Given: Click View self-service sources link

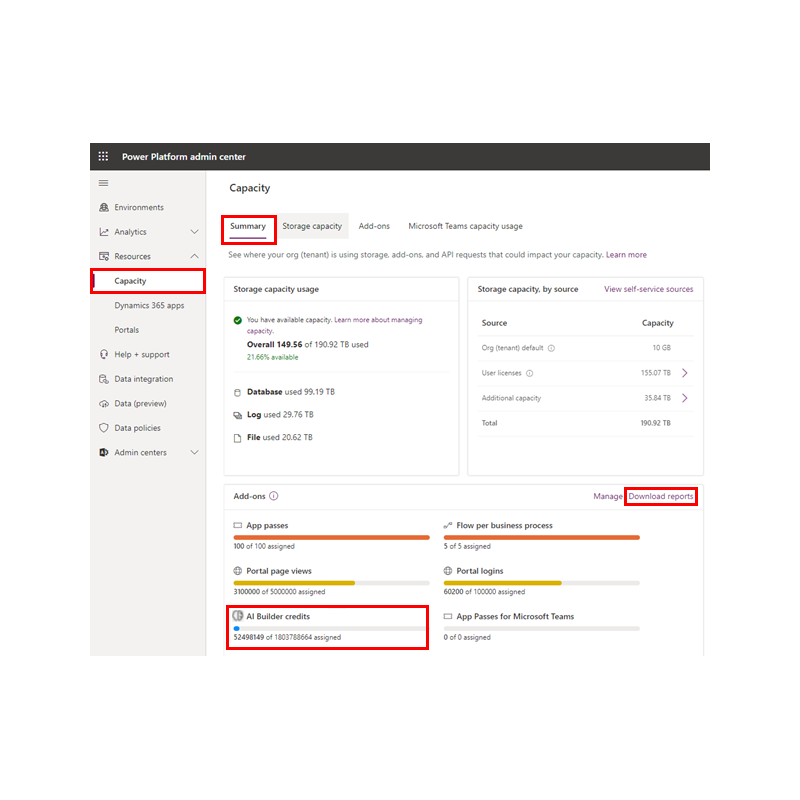Looking at the screenshot, I should click(x=648, y=289).
